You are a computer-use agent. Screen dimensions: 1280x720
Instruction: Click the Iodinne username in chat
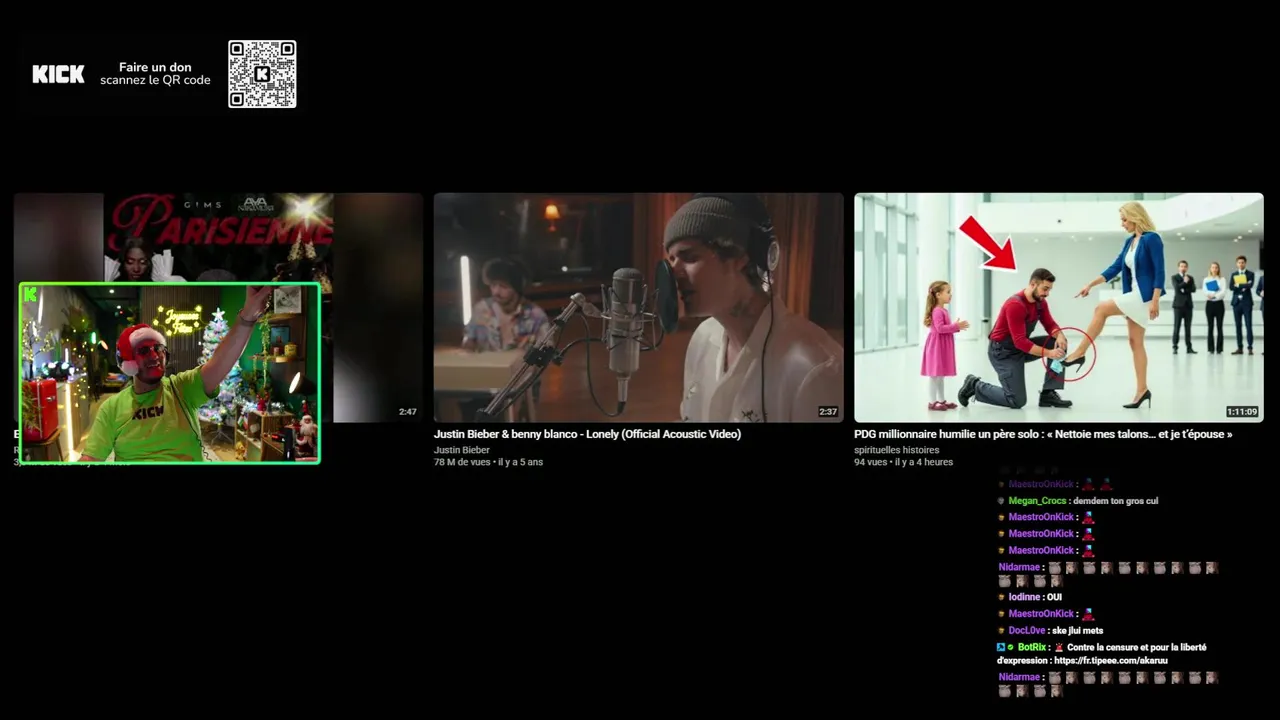pyautogui.click(x=1024, y=597)
